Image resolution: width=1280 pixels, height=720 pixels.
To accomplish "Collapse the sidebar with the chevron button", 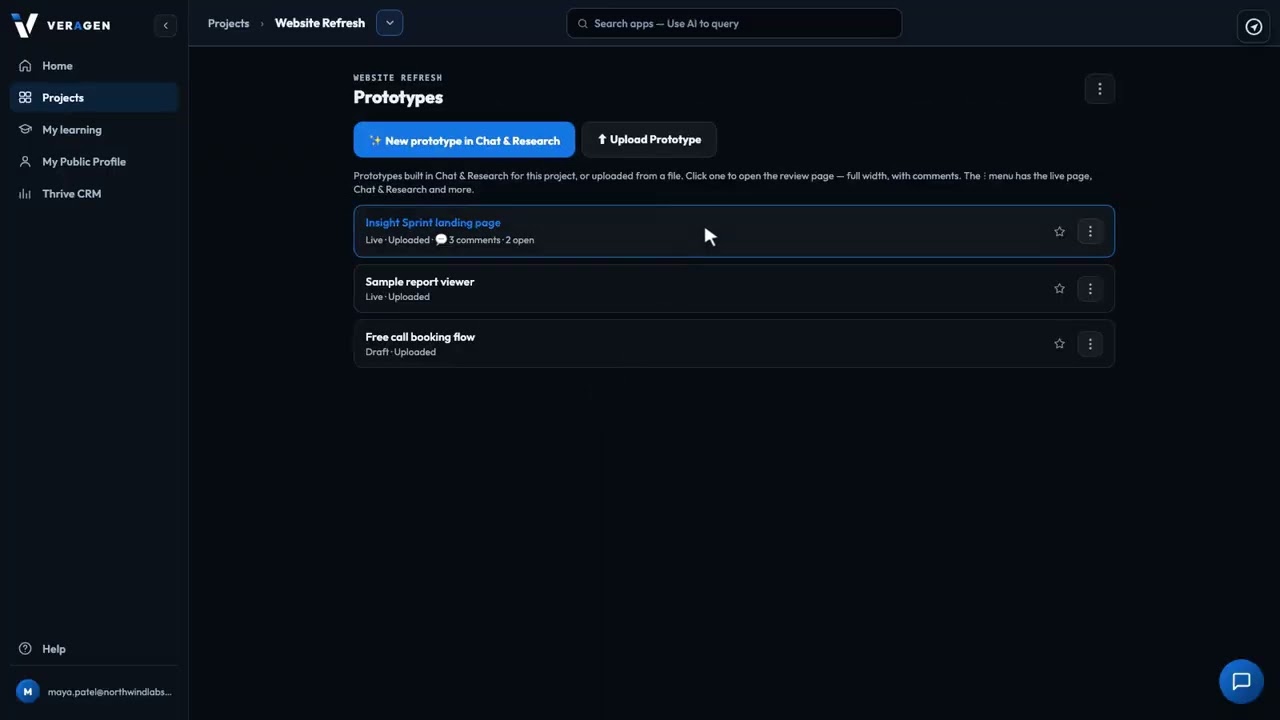I will (166, 25).
